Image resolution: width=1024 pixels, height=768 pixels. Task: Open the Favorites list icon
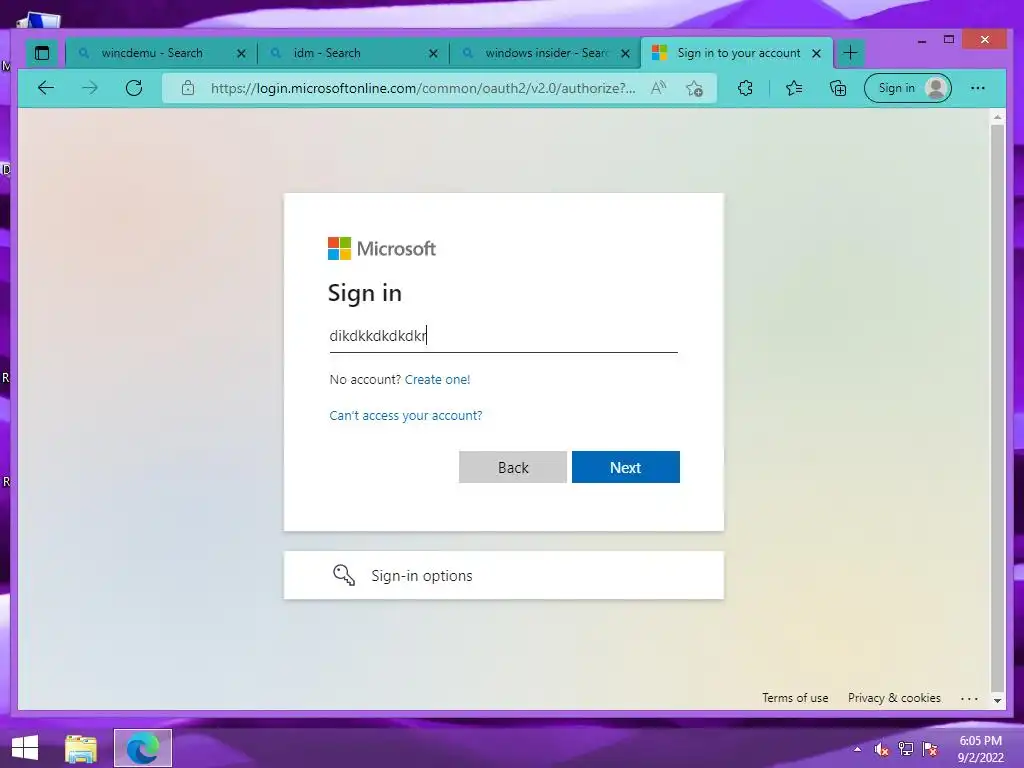794,88
